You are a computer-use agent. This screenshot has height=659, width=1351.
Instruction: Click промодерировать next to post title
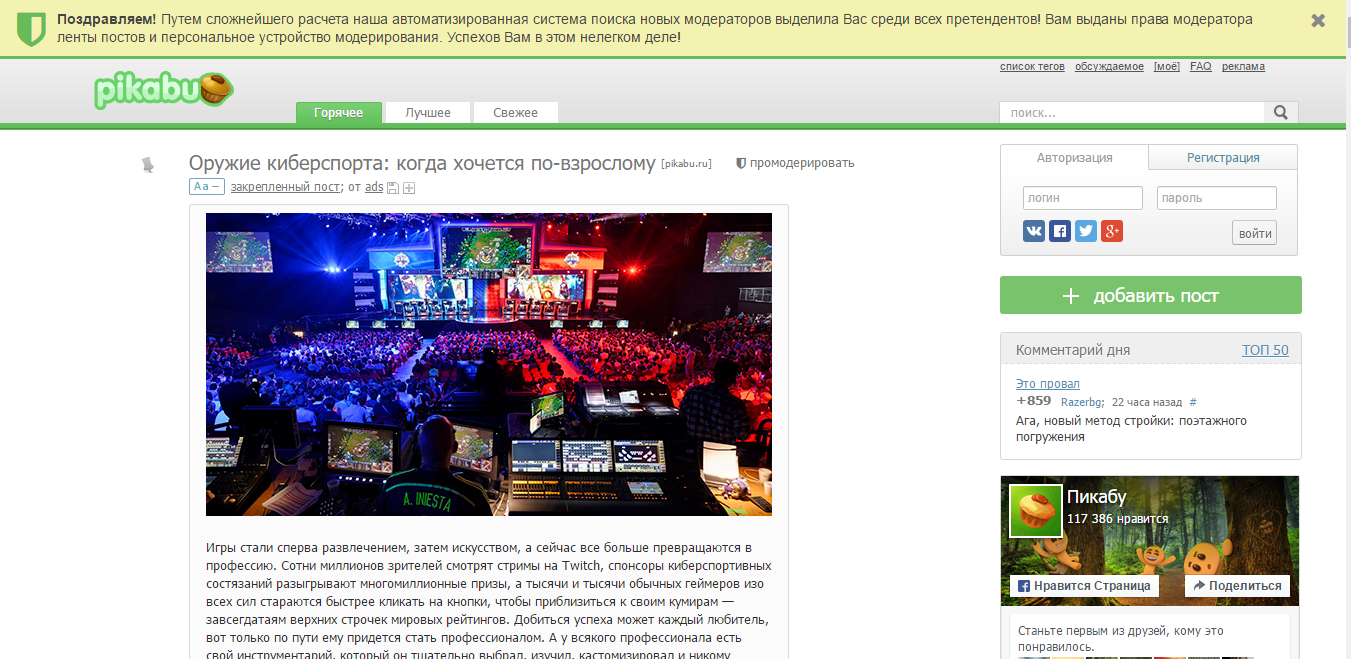point(795,163)
